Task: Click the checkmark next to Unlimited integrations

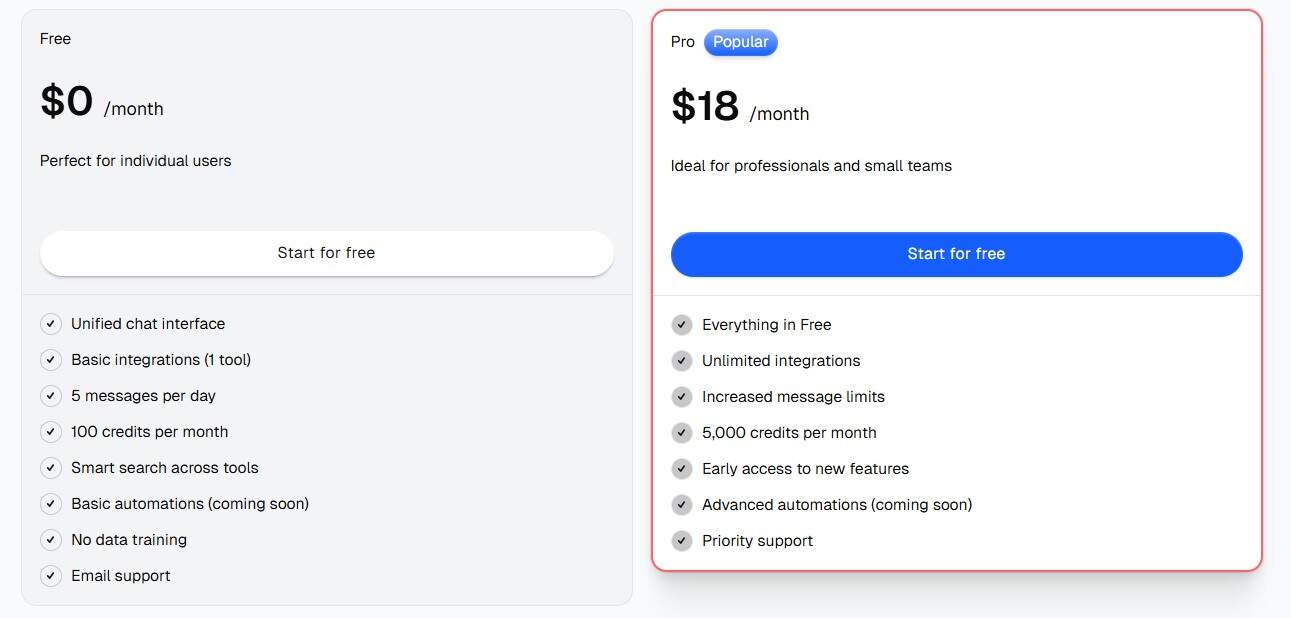Action: click(x=682, y=360)
